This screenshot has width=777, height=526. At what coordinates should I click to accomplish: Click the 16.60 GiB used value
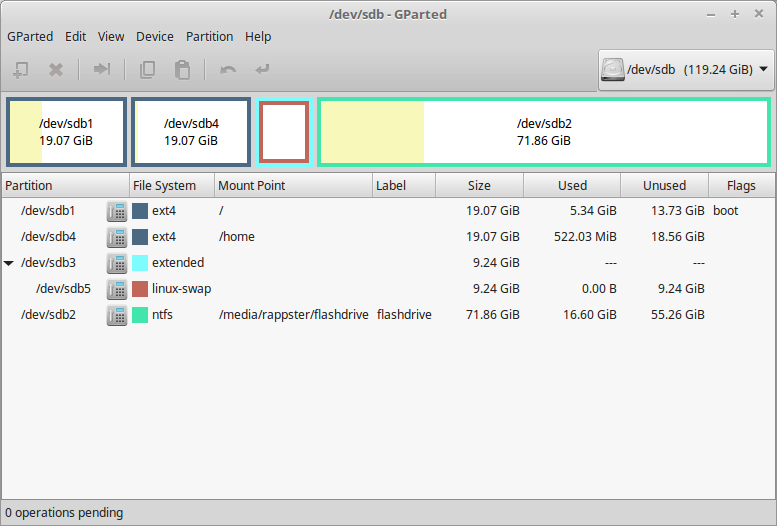point(590,315)
